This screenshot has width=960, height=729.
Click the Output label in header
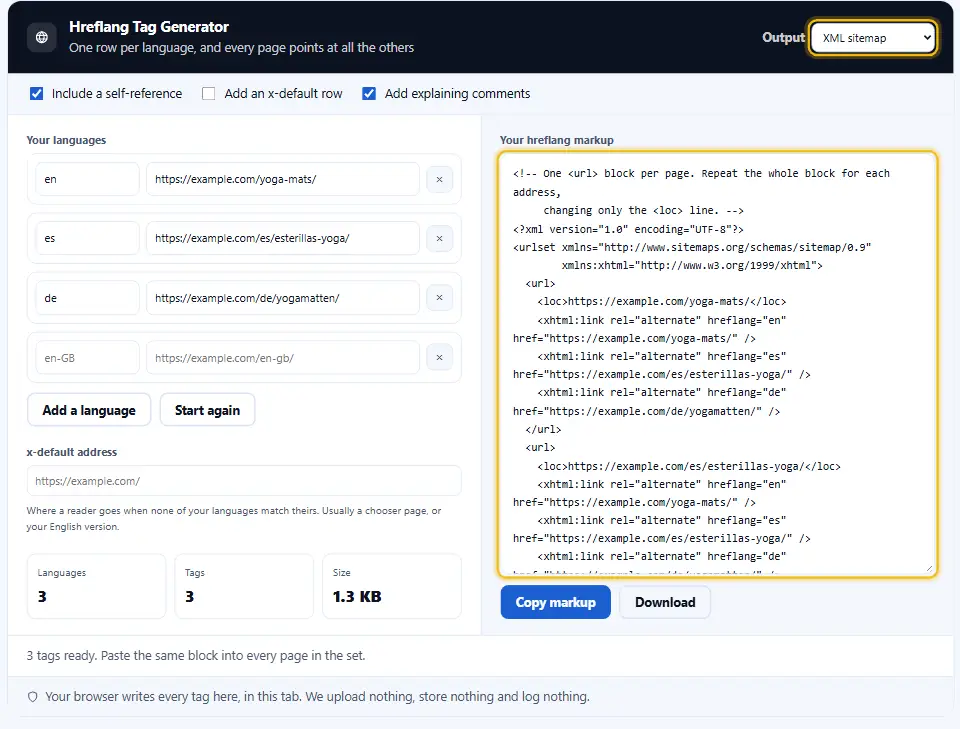click(783, 37)
